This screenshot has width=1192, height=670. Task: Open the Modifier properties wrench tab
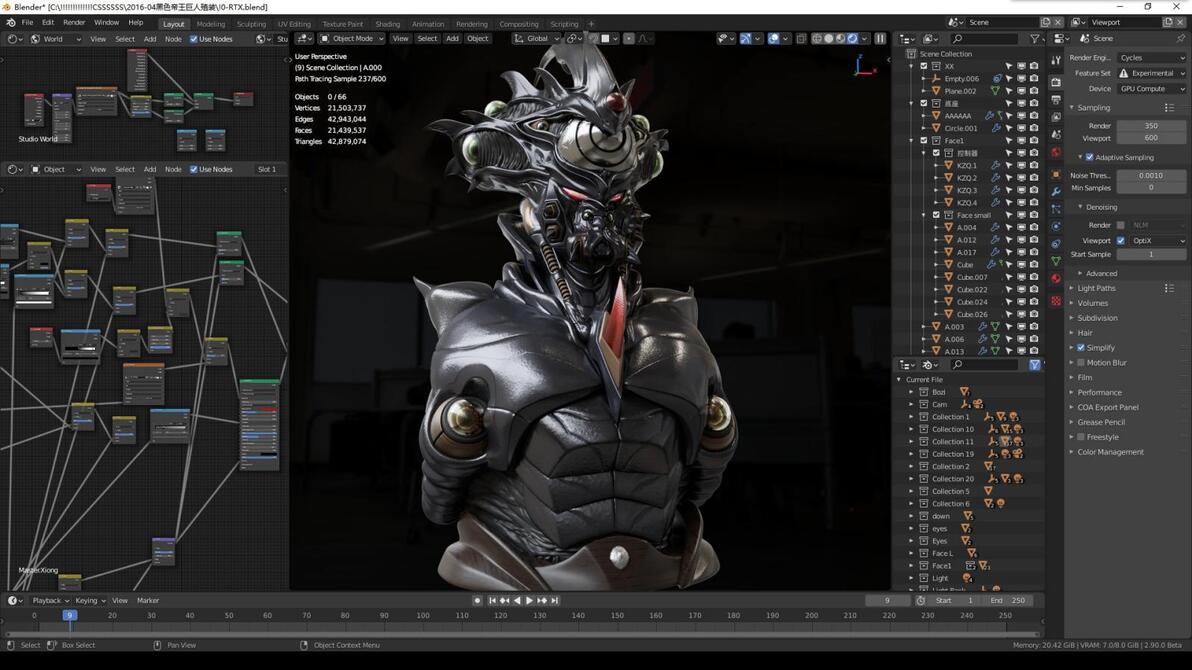coord(1056,192)
